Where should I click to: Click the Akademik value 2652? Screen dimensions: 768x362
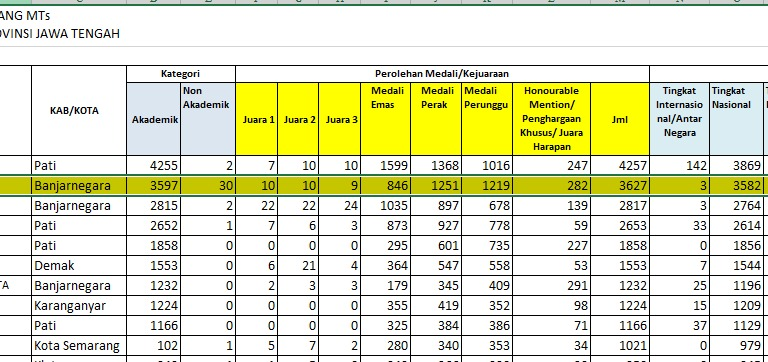[154, 226]
